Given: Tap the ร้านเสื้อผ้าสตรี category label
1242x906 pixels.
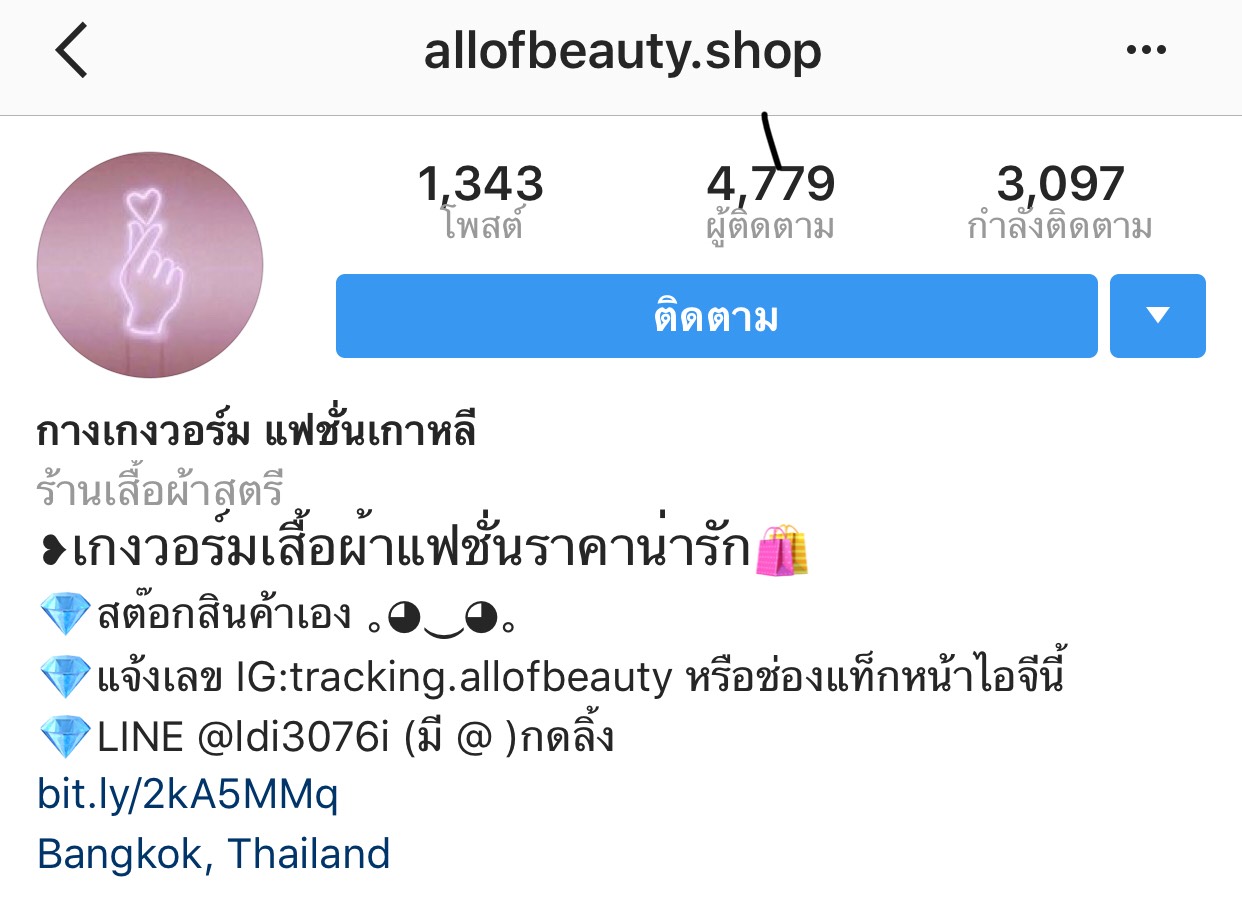Looking at the screenshot, I should tap(161, 491).
